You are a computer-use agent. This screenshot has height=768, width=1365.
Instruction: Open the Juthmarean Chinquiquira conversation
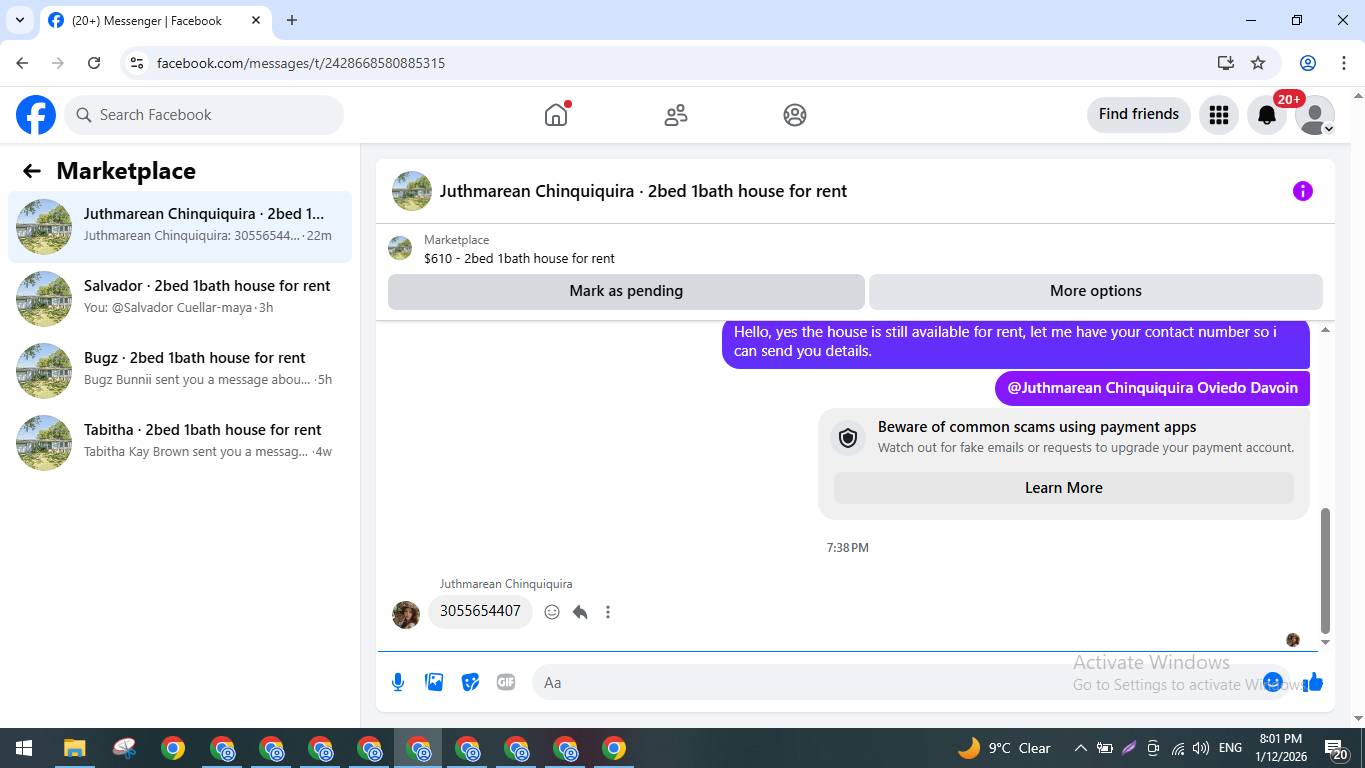180,227
